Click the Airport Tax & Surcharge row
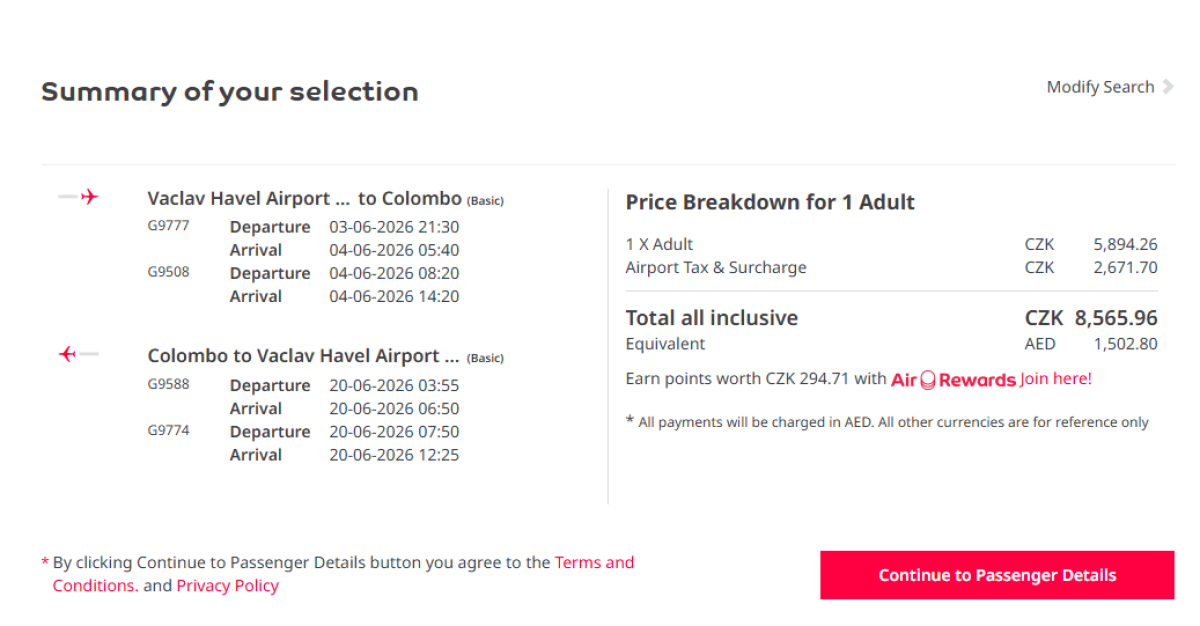This screenshot has width=1200, height=626. point(715,267)
